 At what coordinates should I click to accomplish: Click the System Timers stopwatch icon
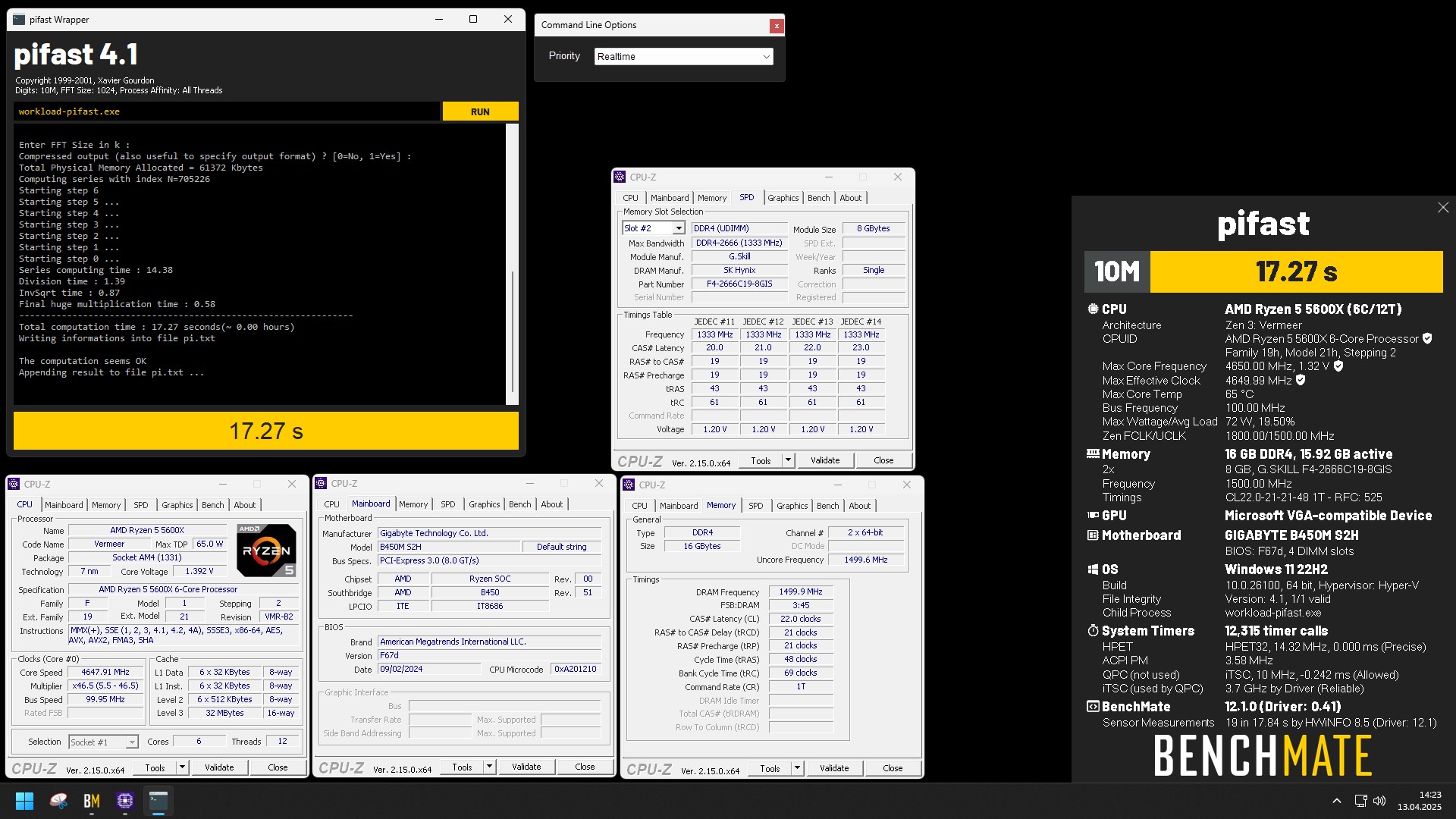(x=1093, y=631)
